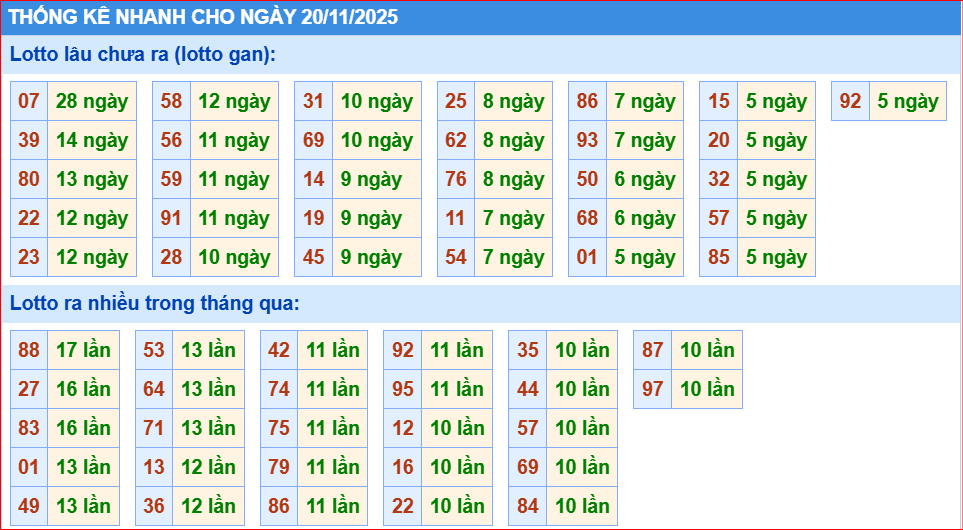Pick number 14 in lotto gan

click(x=313, y=179)
